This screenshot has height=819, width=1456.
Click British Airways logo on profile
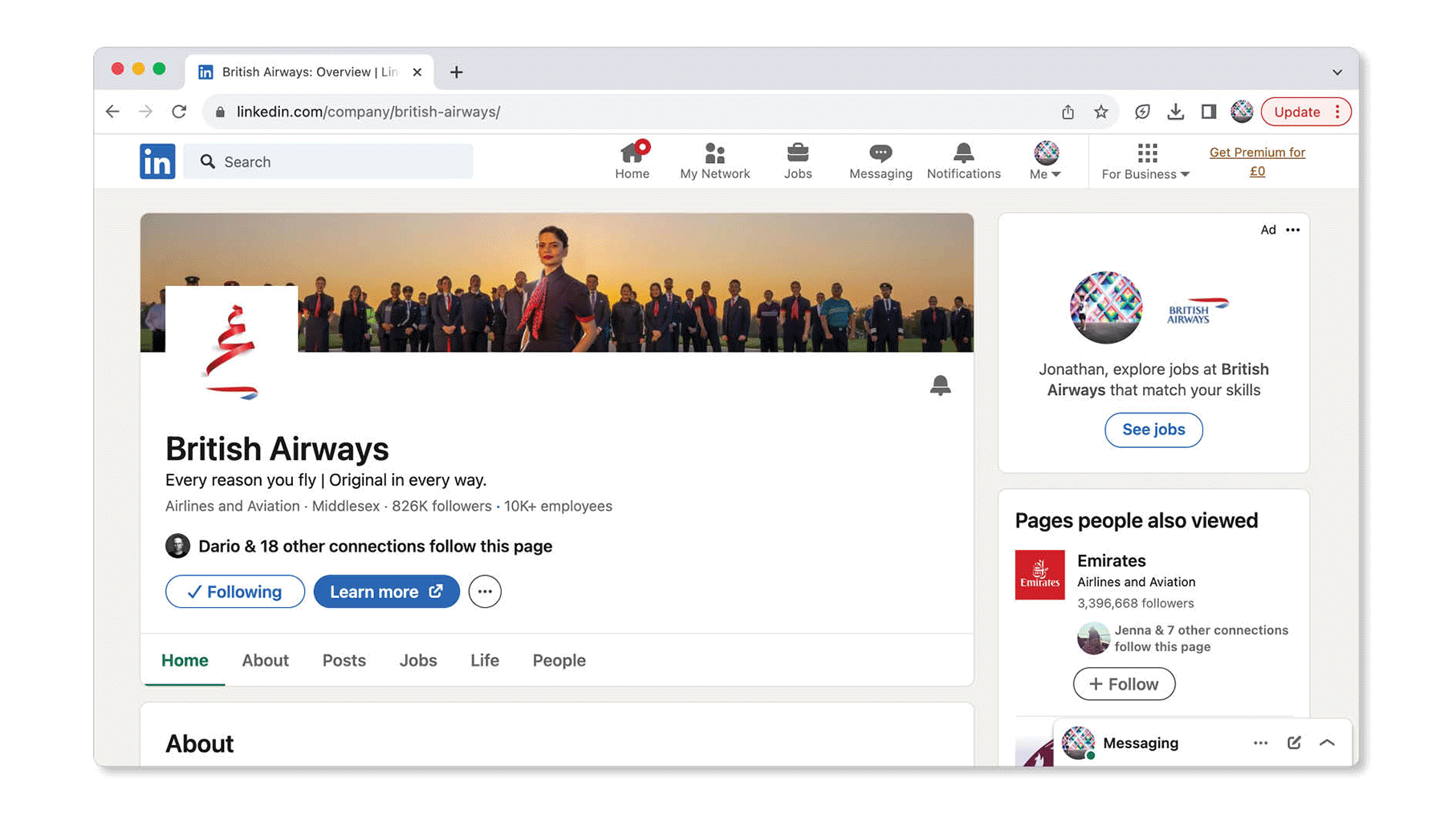coord(231,351)
